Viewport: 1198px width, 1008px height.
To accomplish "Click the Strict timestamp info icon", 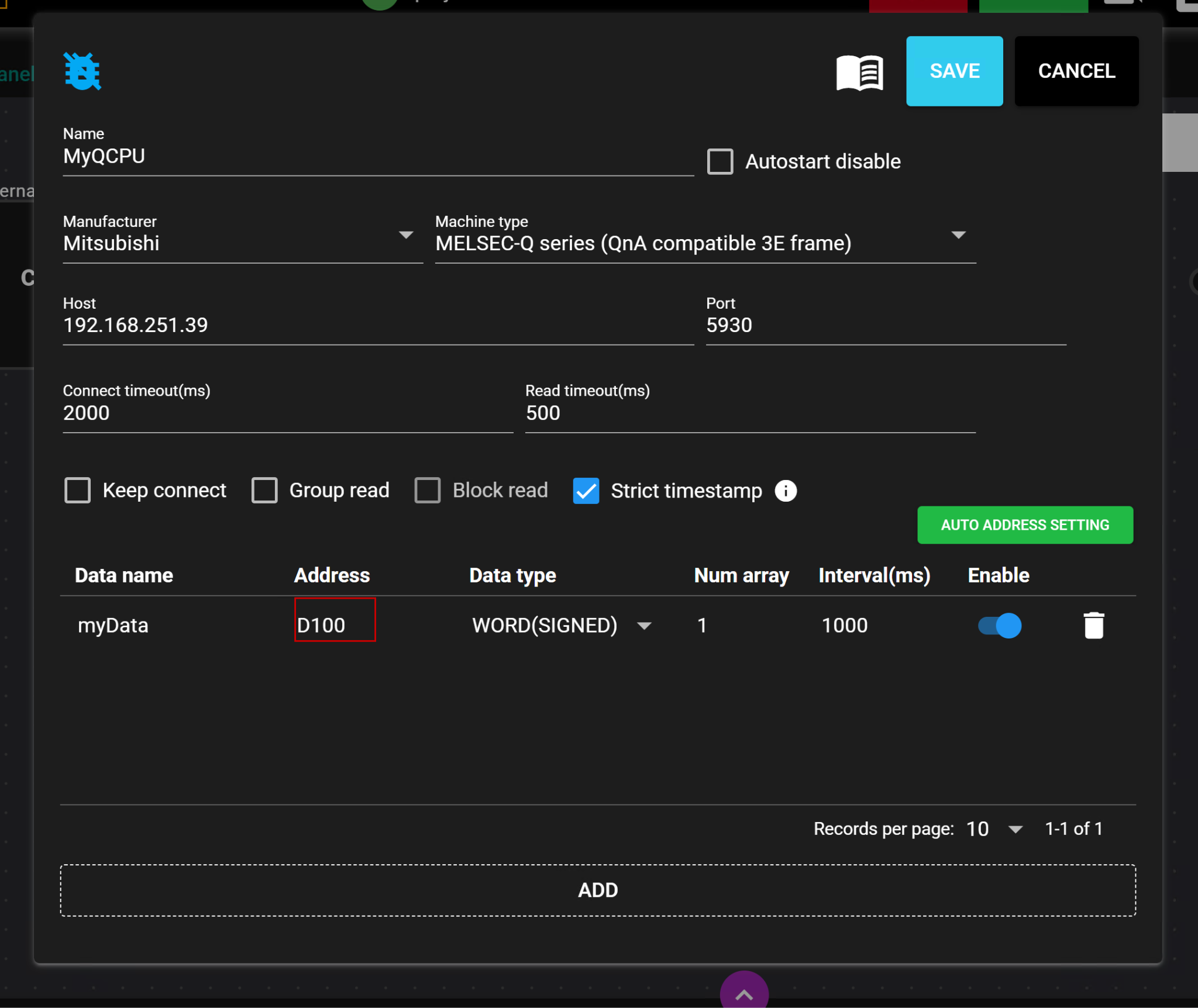I will click(786, 491).
